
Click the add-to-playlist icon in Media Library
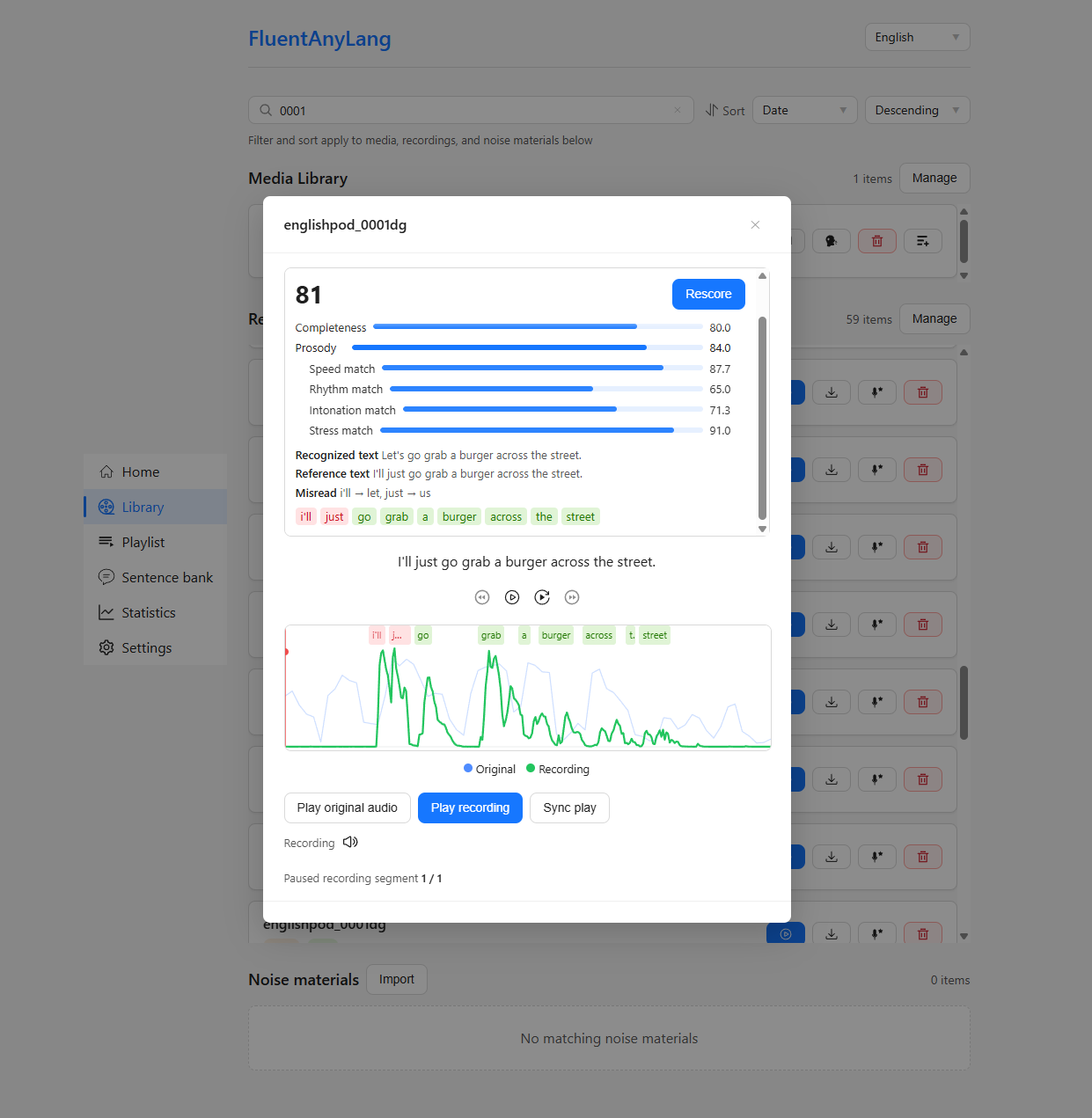tap(923, 241)
